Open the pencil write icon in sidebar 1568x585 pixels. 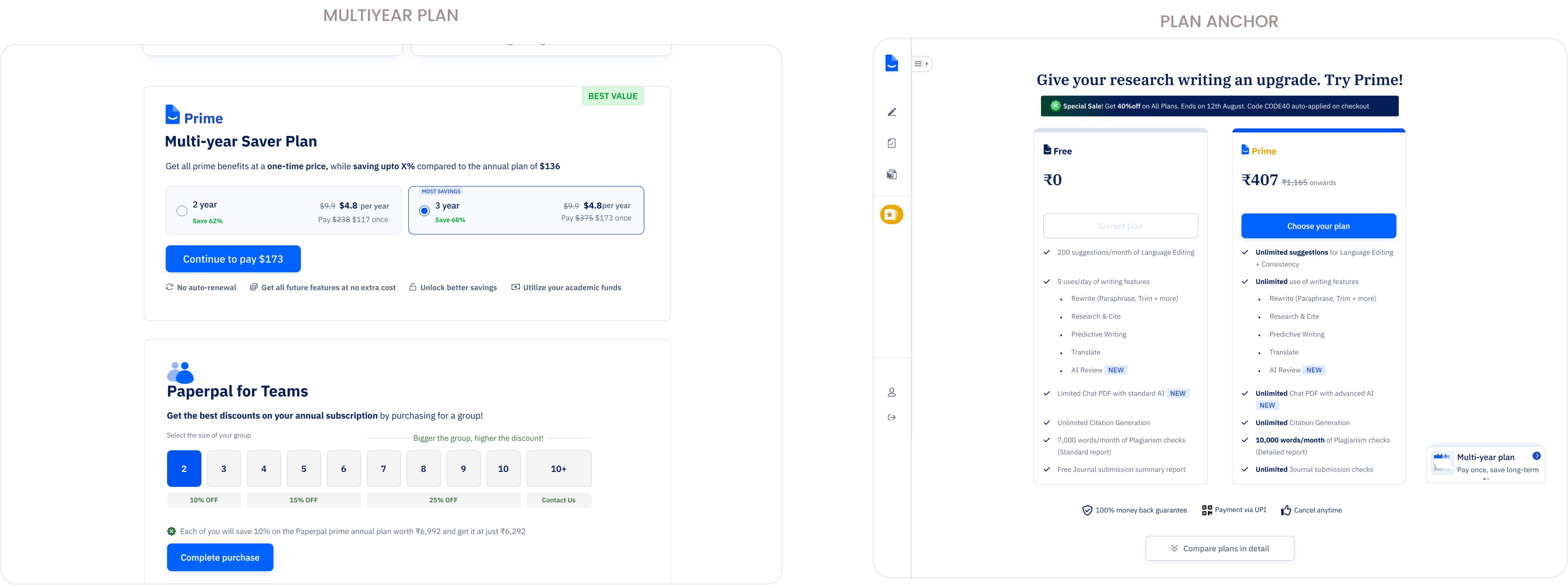coord(891,112)
